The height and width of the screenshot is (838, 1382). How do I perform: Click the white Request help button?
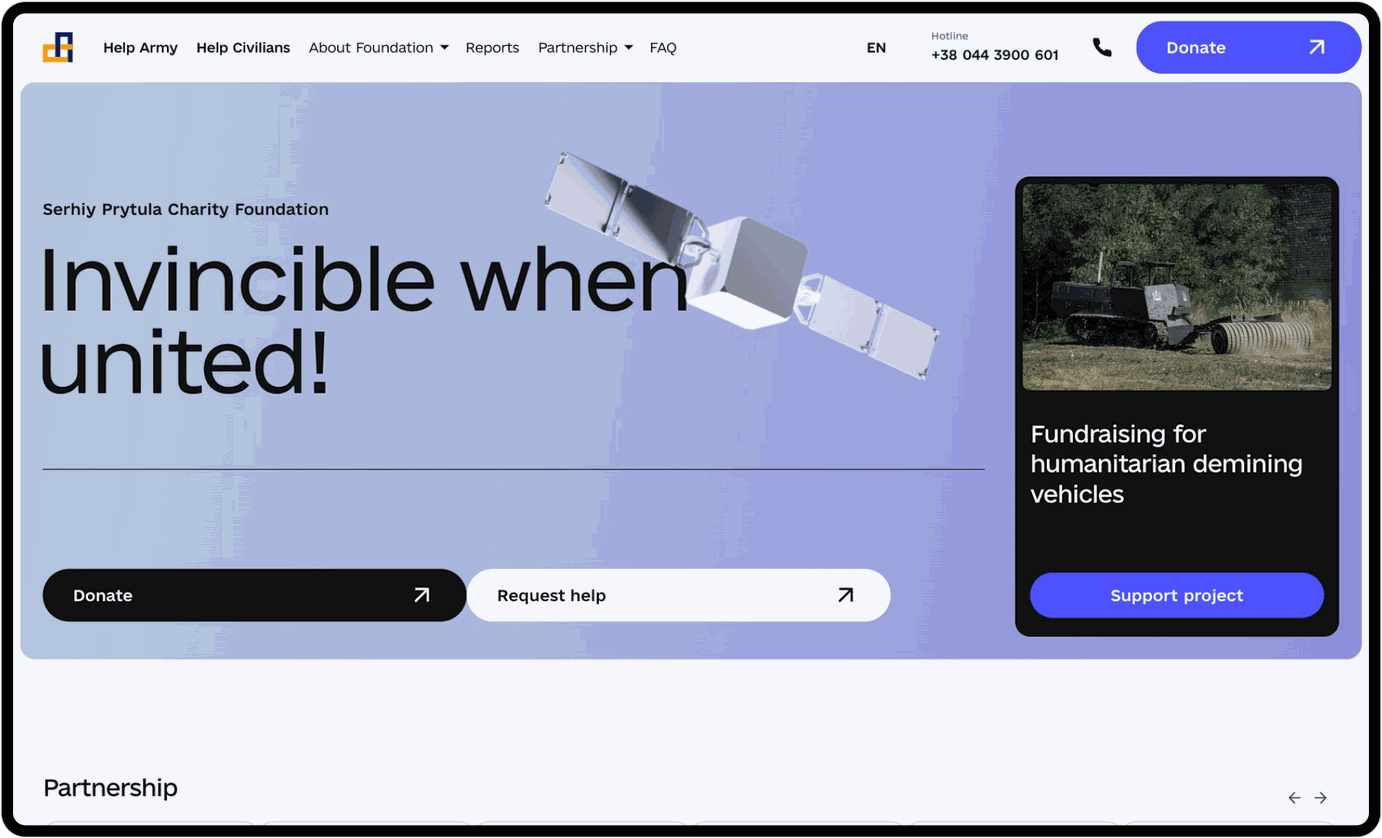point(678,595)
